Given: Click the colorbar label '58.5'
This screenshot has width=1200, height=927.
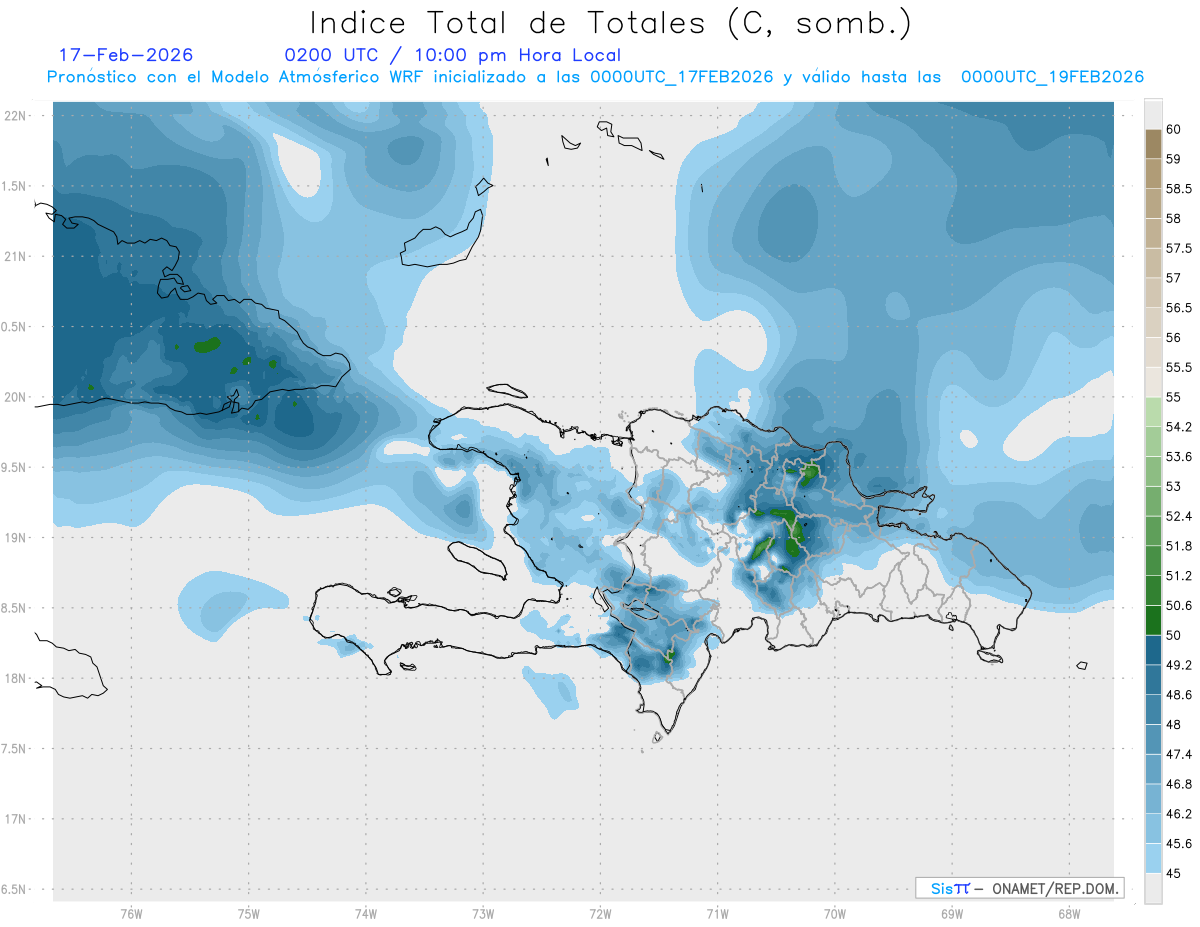Looking at the screenshot, I should point(1179,188).
